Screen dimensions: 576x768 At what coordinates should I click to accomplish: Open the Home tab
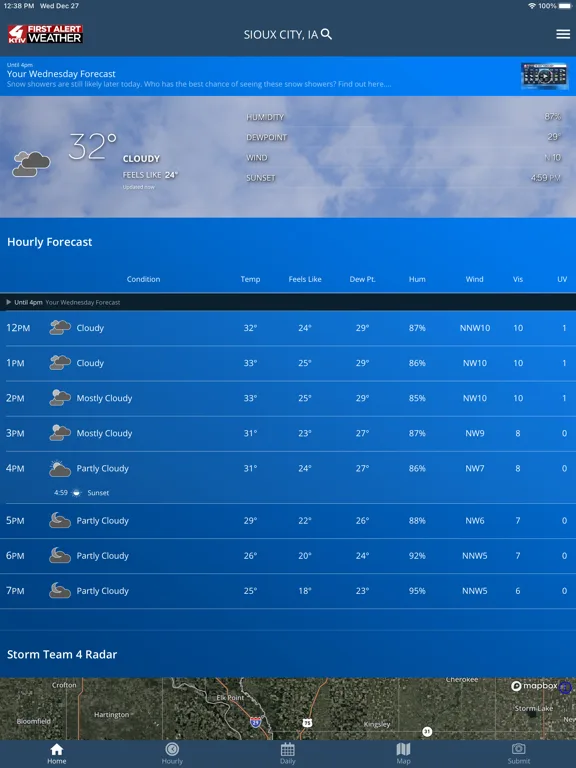pyautogui.click(x=57, y=753)
